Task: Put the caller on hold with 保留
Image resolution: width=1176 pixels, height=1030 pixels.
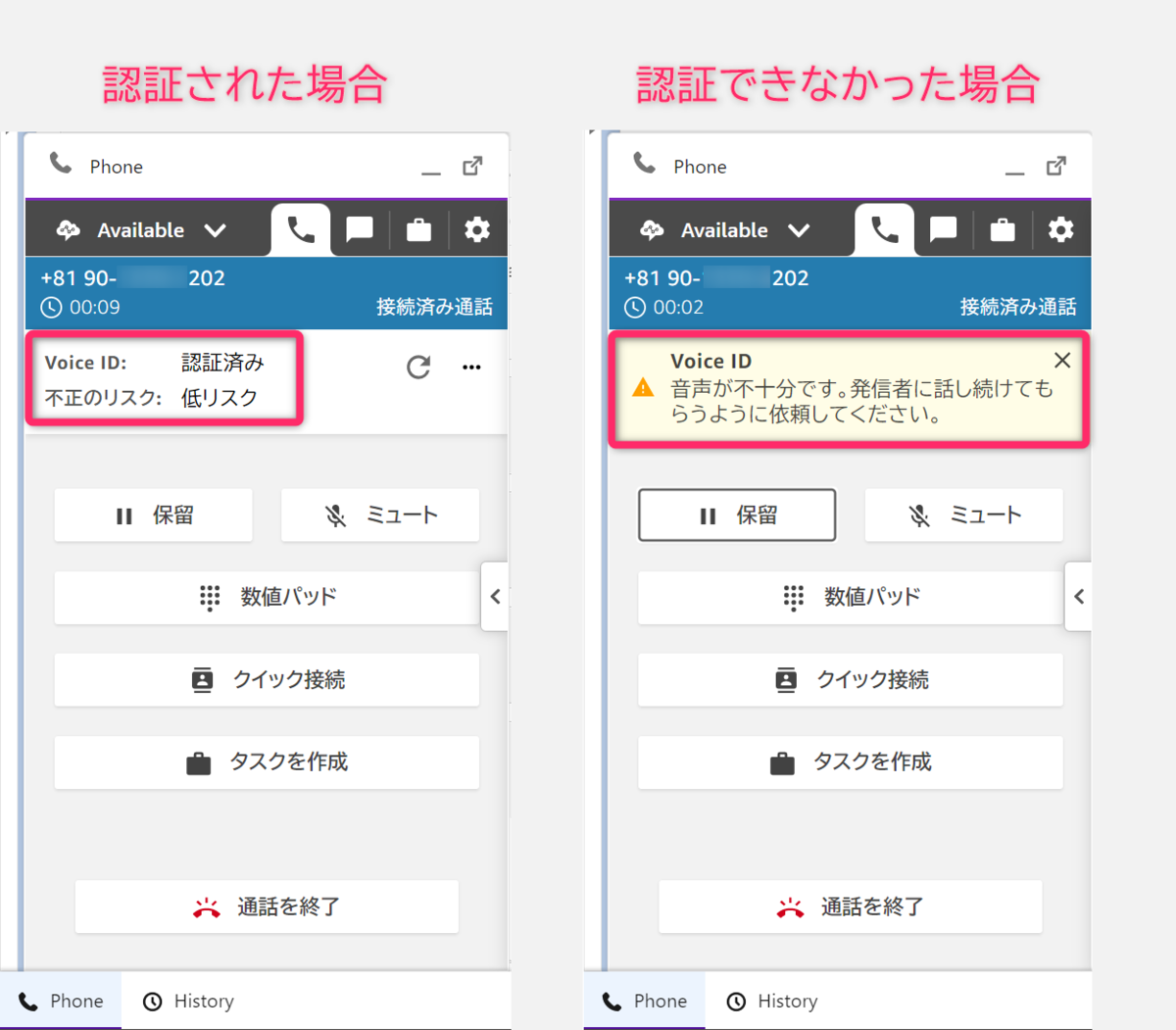Action: [x=153, y=515]
